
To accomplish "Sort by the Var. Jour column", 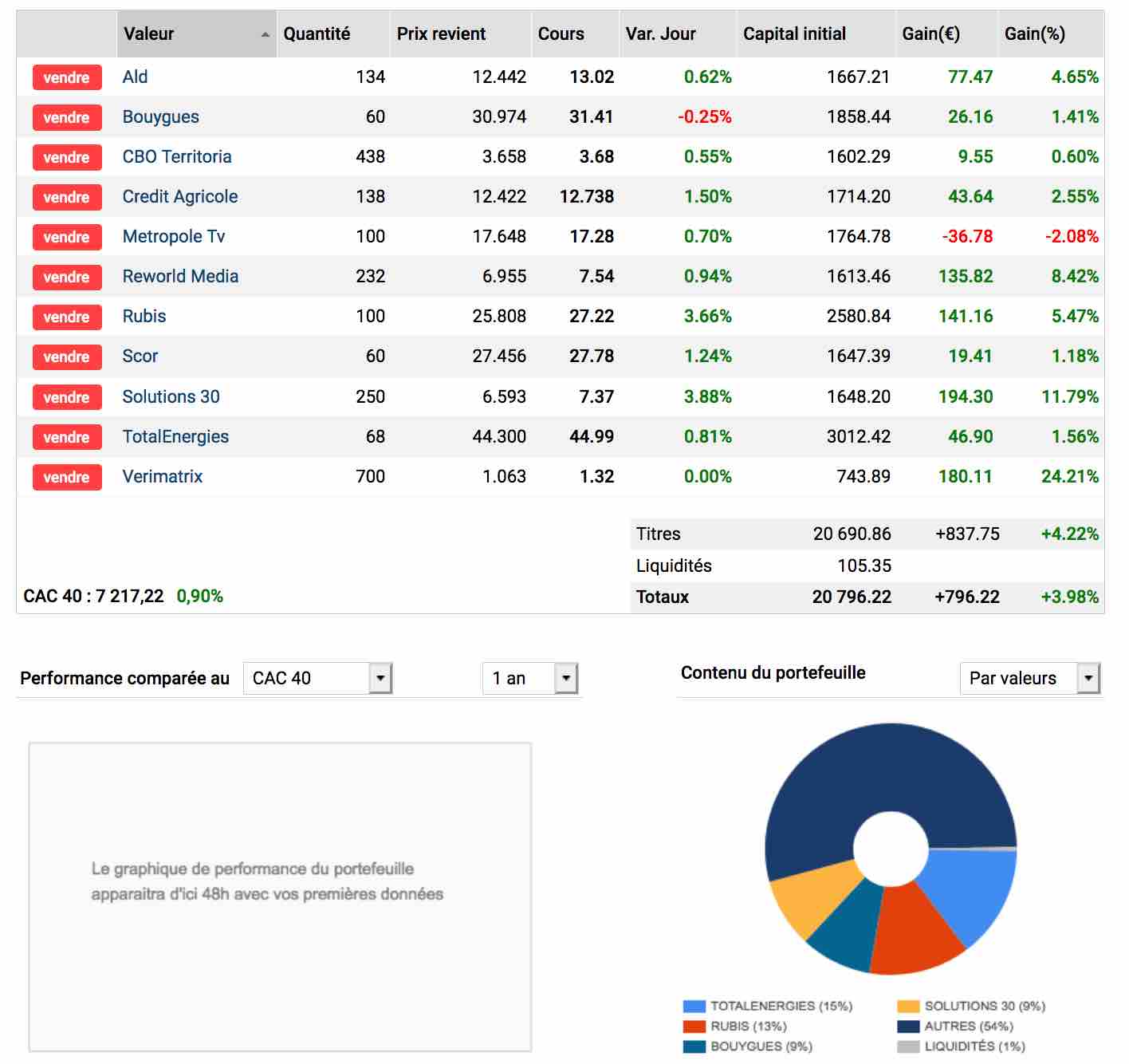I will (x=678, y=33).
